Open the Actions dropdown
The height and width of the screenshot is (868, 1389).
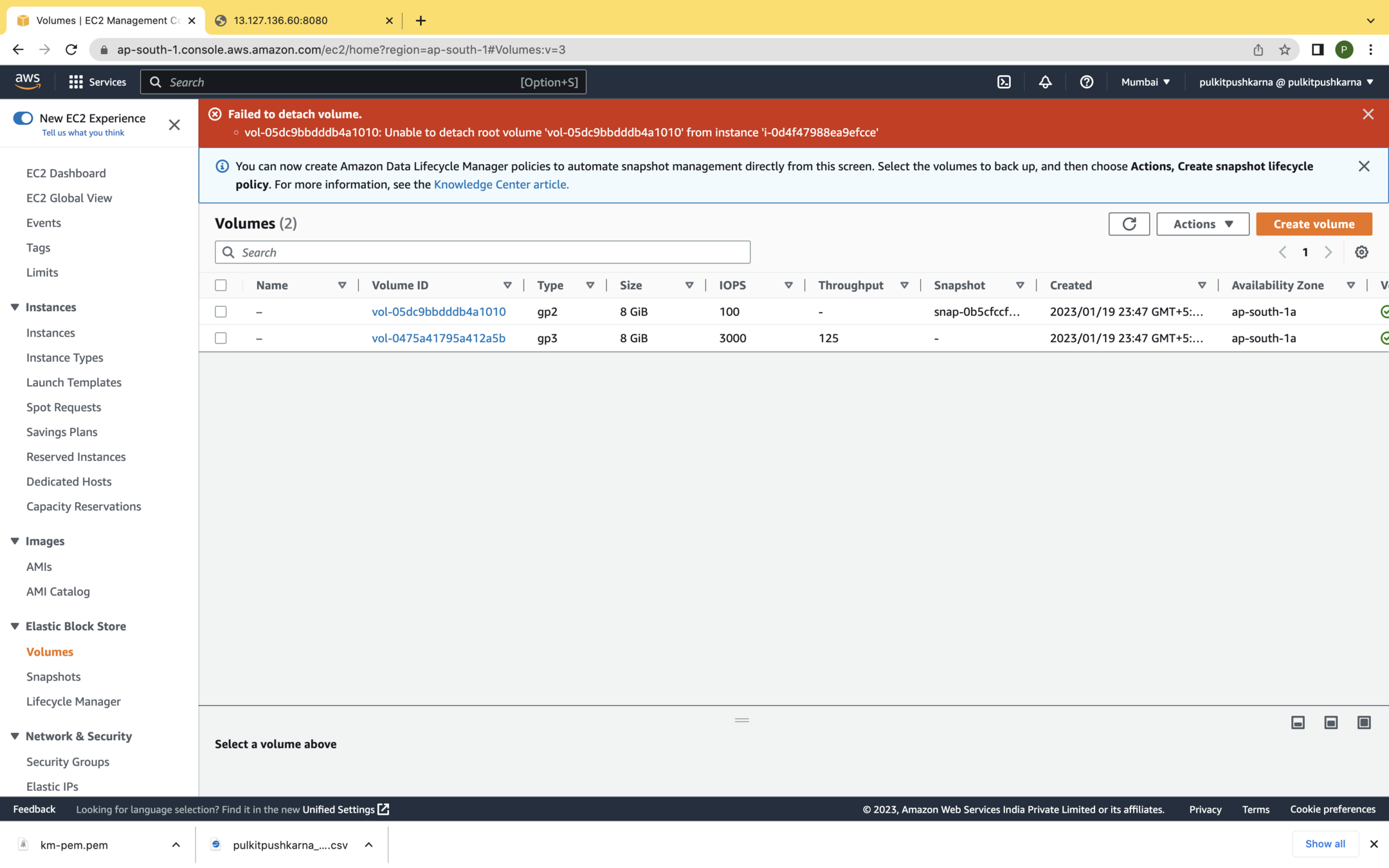[1202, 224]
